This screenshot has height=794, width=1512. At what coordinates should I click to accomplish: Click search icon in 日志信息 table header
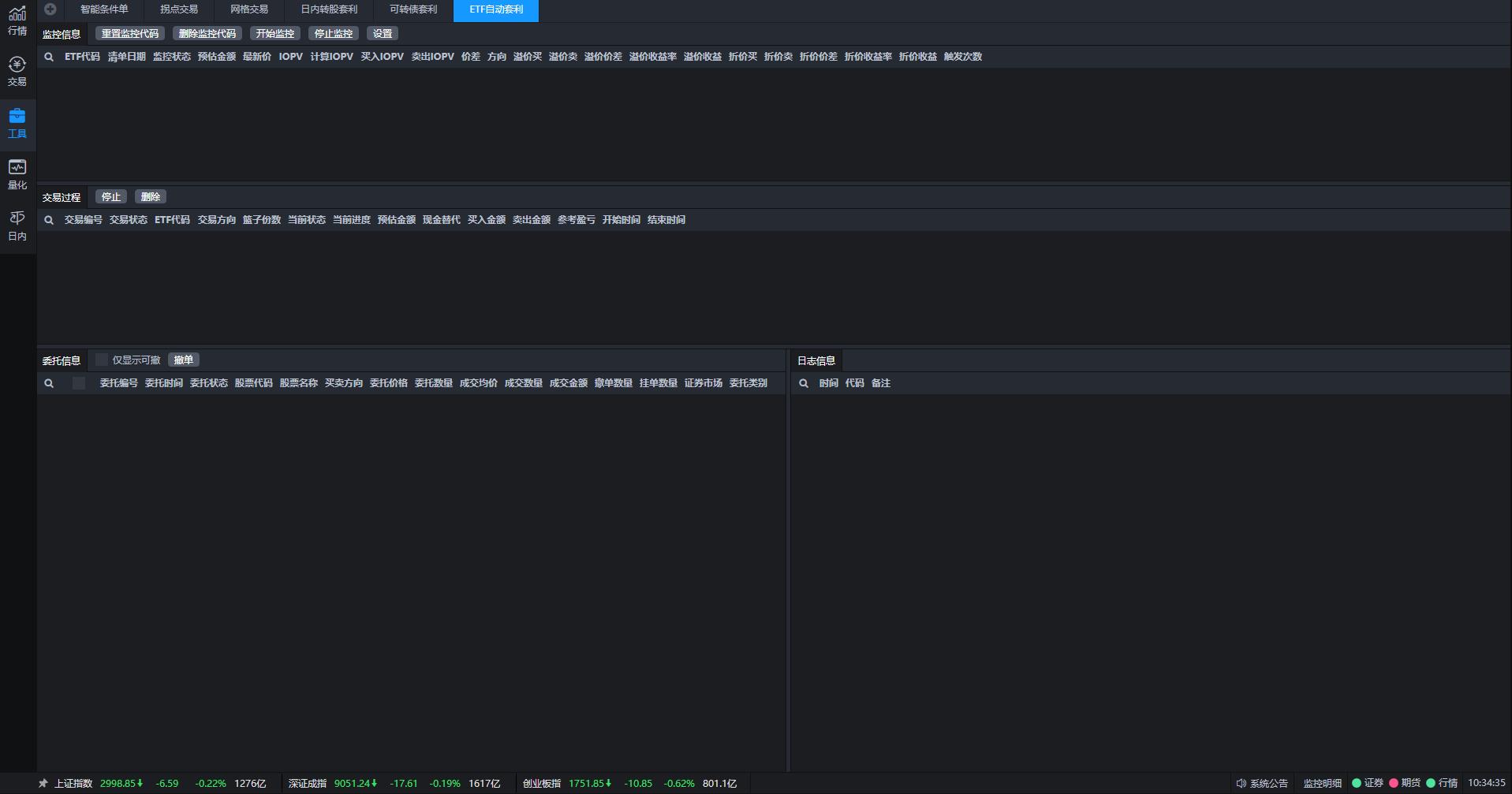pos(804,383)
